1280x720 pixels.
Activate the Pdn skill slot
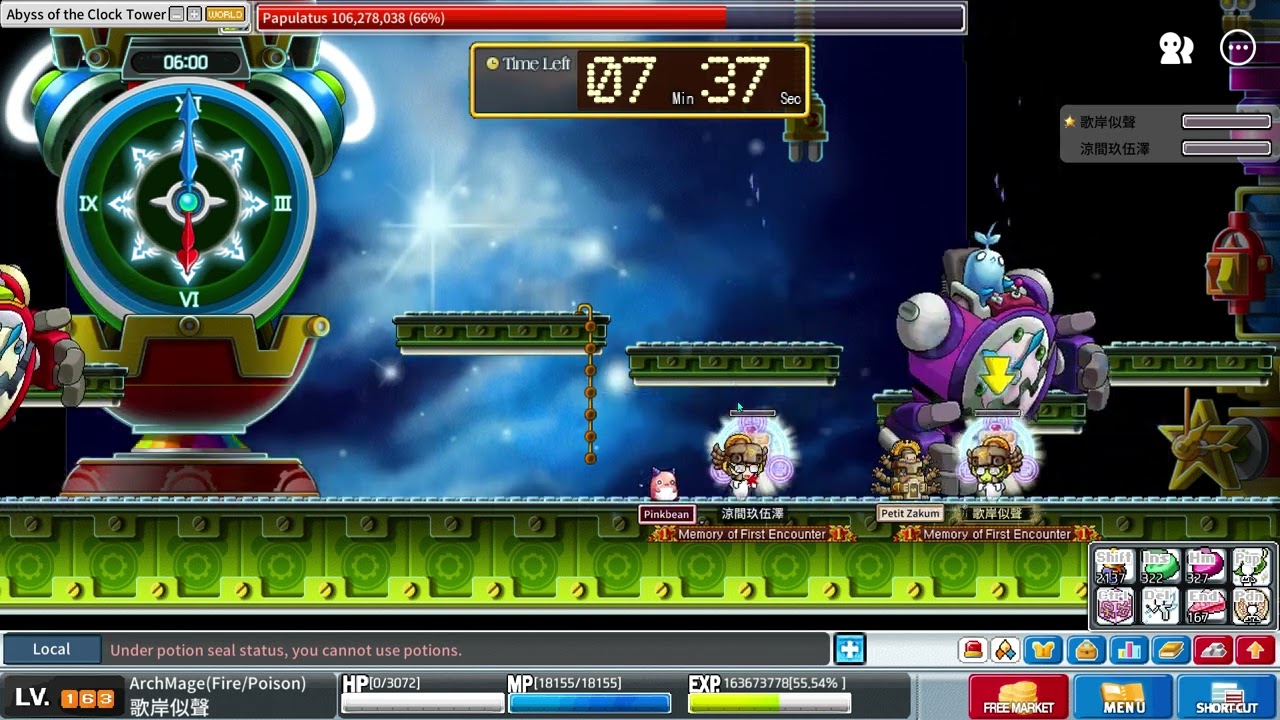(x=1250, y=606)
